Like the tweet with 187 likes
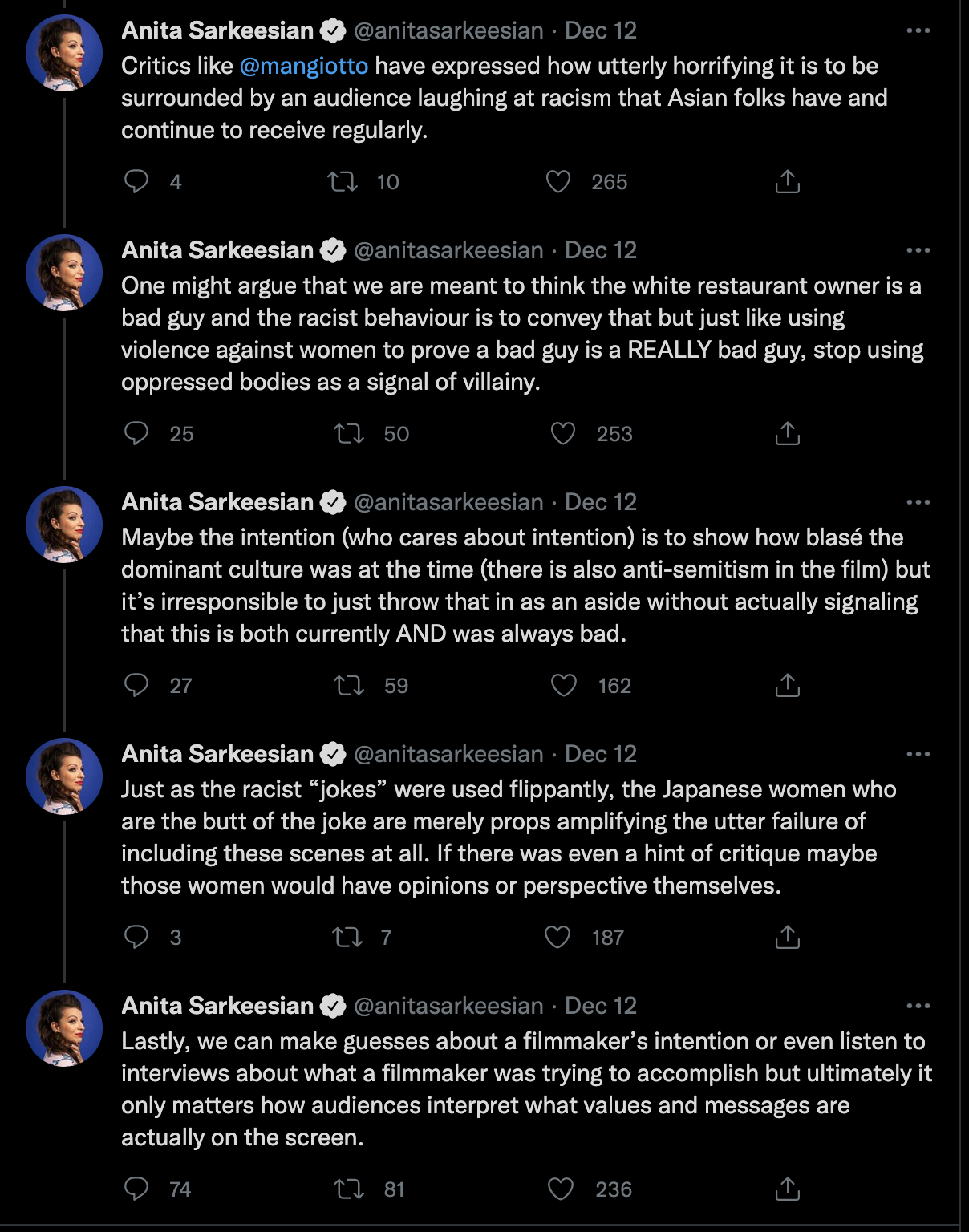 [x=557, y=938]
